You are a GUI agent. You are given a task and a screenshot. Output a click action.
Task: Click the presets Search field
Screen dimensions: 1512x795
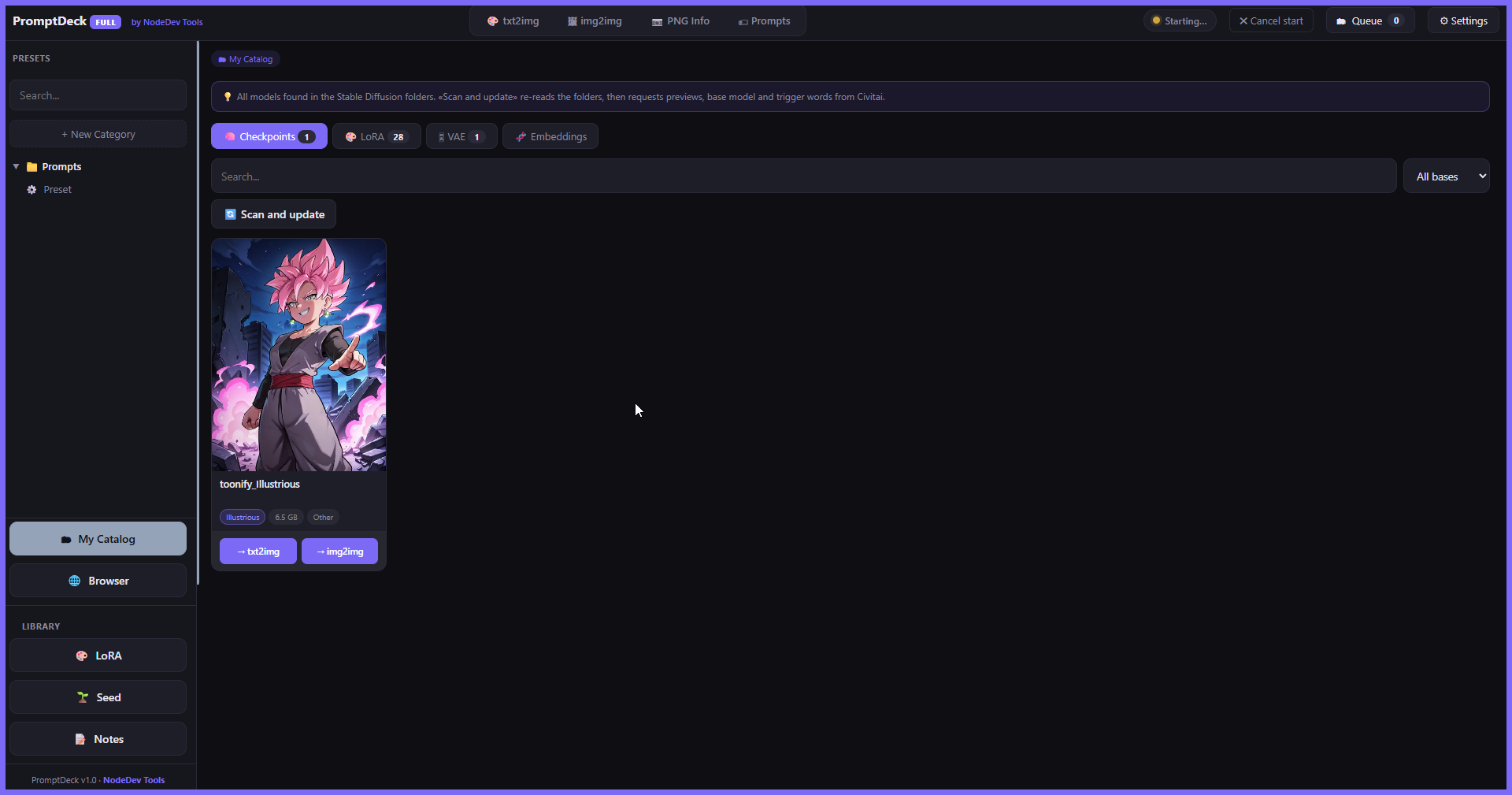click(98, 95)
